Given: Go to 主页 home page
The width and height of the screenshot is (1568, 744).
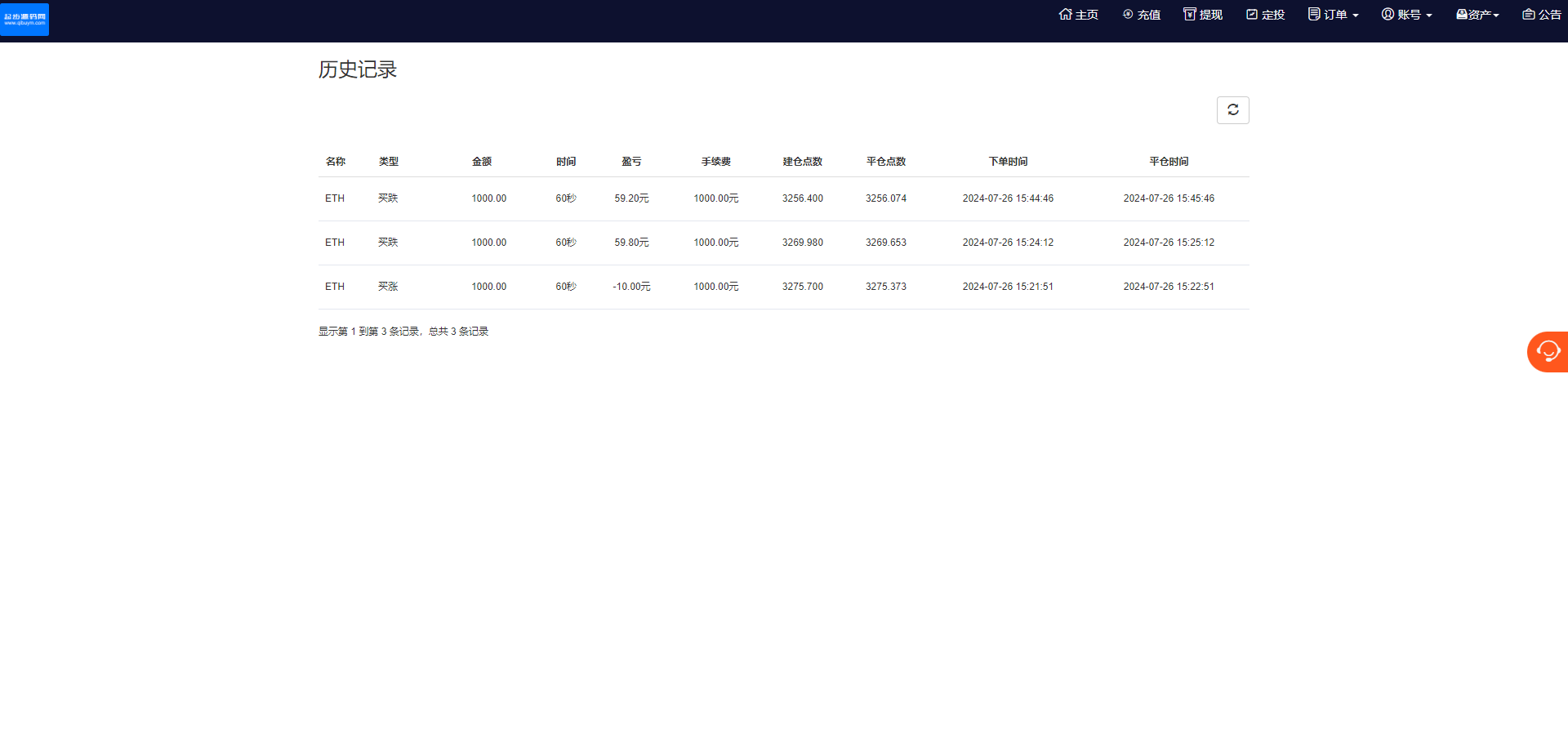Looking at the screenshot, I should coord(1078,15).
